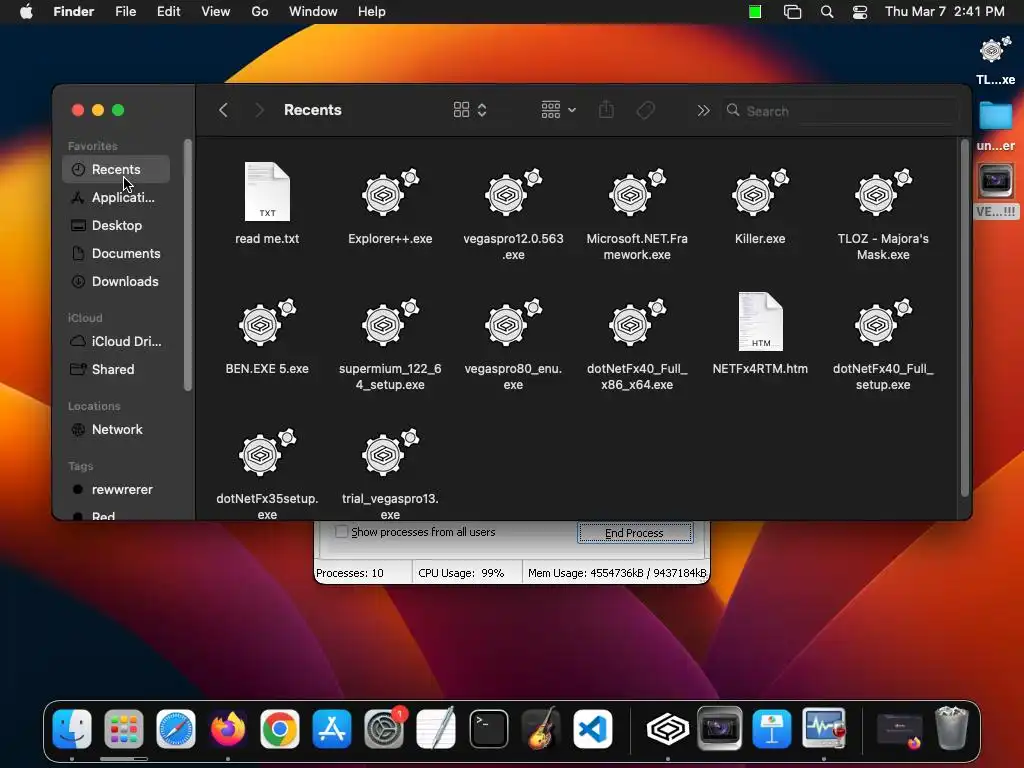Open the Help menu

372,12
